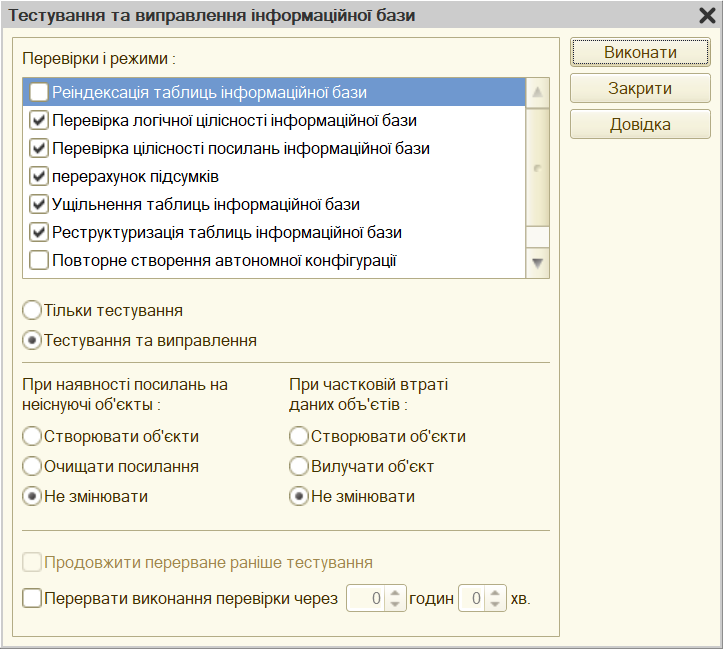Click the minutes (хв.) input field
Screen dimensions: 723x649
473,598
